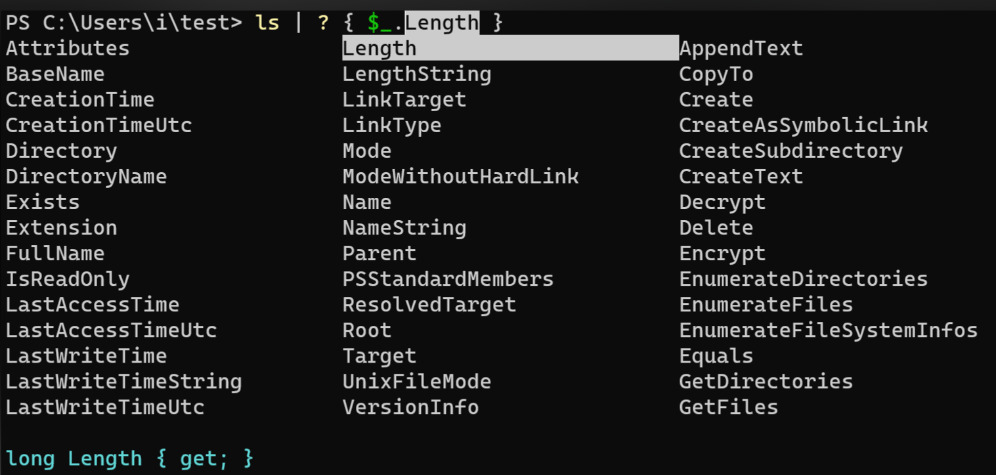Choose the LengthString completion entry
This screenshot has width=996, height=475.
[417, 74]
